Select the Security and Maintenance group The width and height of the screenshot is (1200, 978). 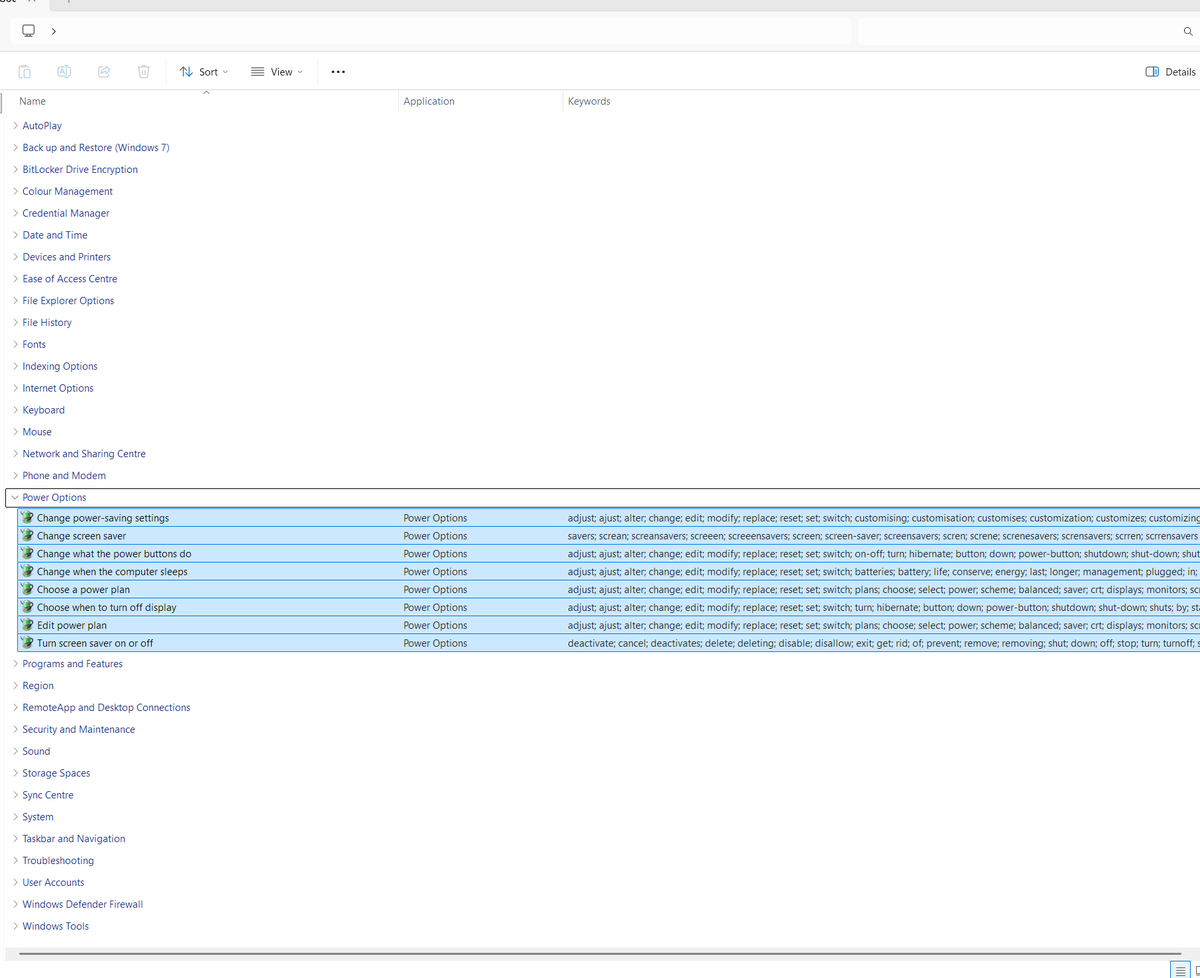pyautogui.click(x=79, y=730)
